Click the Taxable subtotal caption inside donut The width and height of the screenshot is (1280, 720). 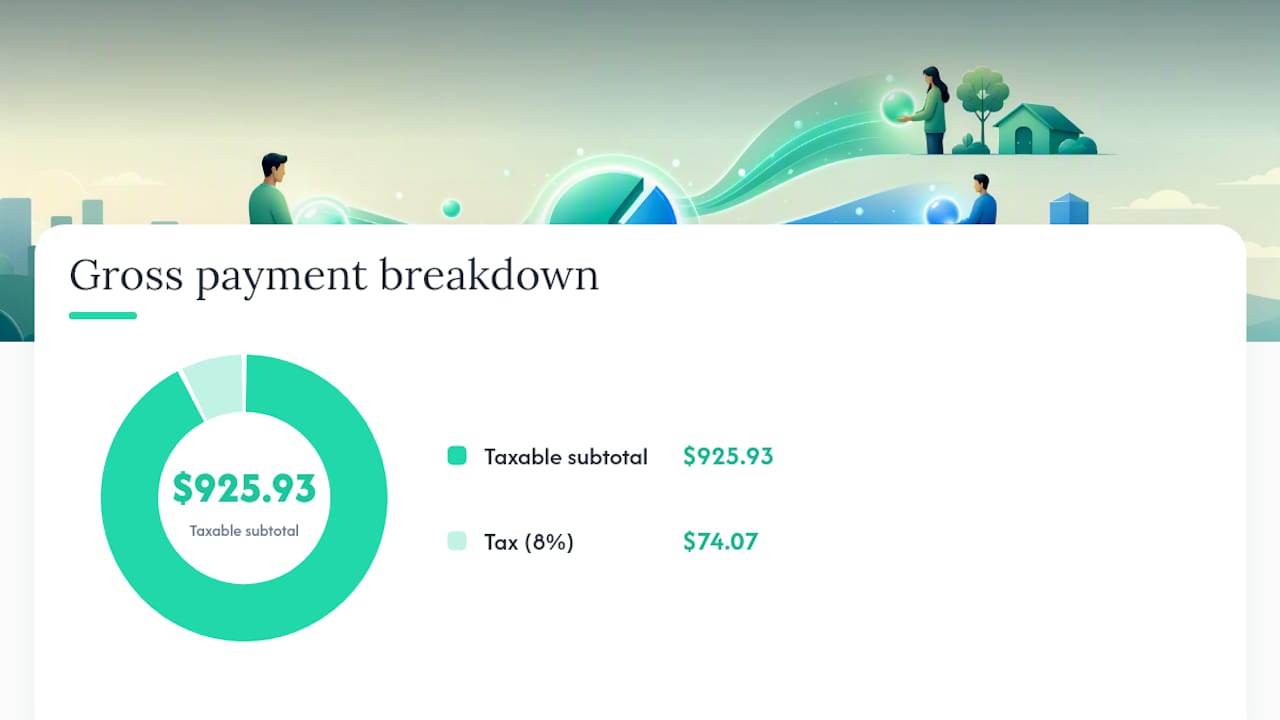(244, 531)
